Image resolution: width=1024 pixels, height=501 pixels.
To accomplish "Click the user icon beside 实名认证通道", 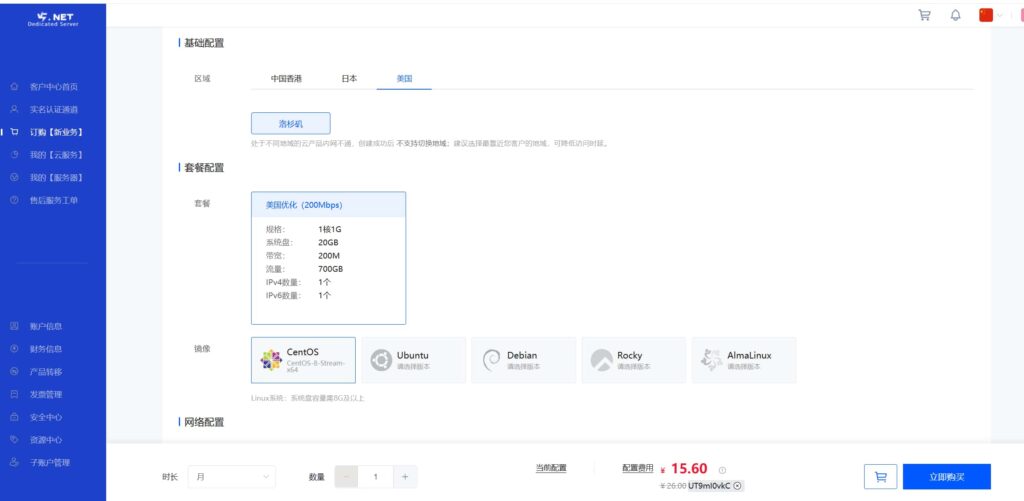I will coord(14,110).
